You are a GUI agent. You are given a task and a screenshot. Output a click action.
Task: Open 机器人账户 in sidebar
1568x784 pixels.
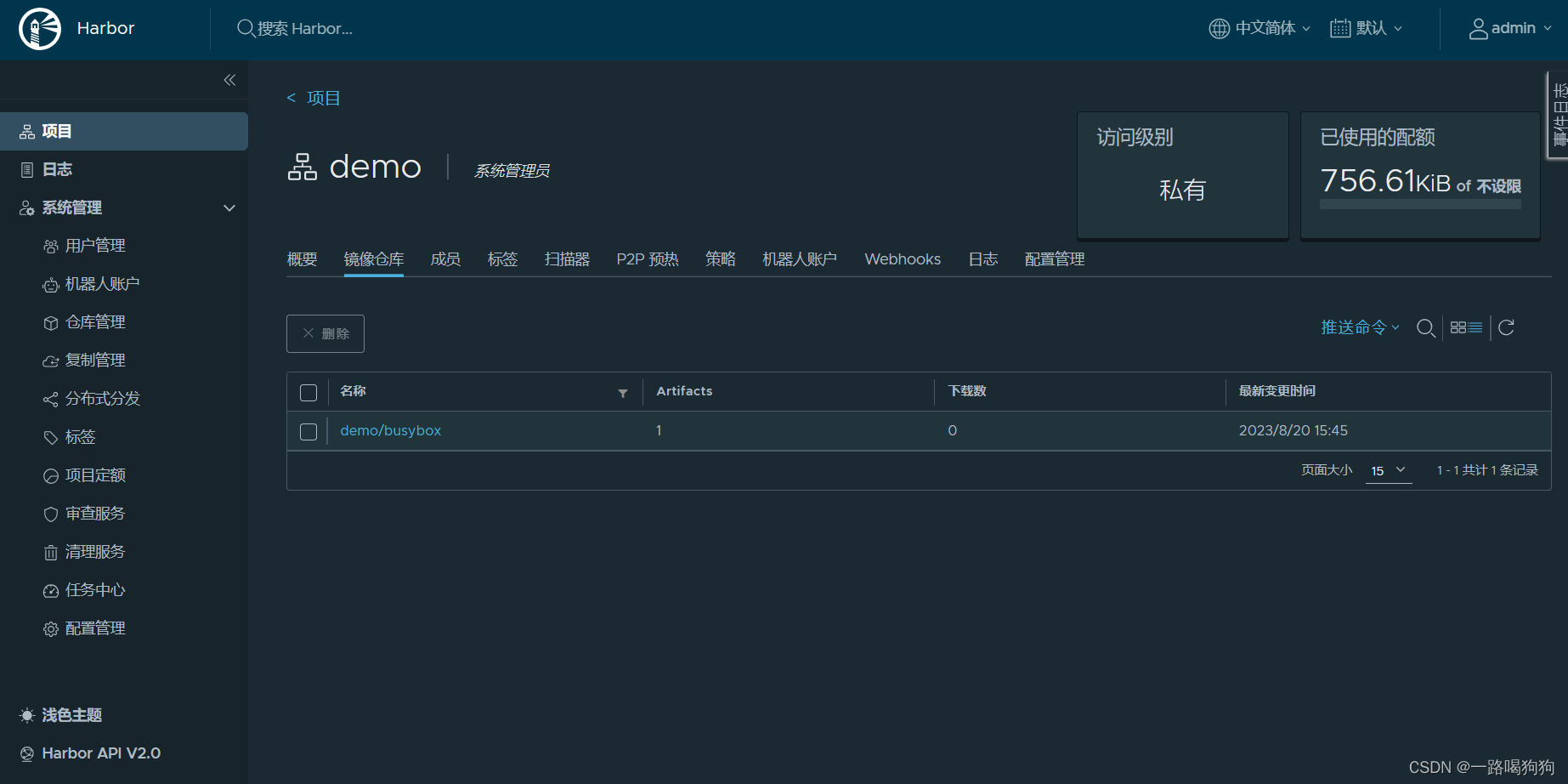point(102,284)
